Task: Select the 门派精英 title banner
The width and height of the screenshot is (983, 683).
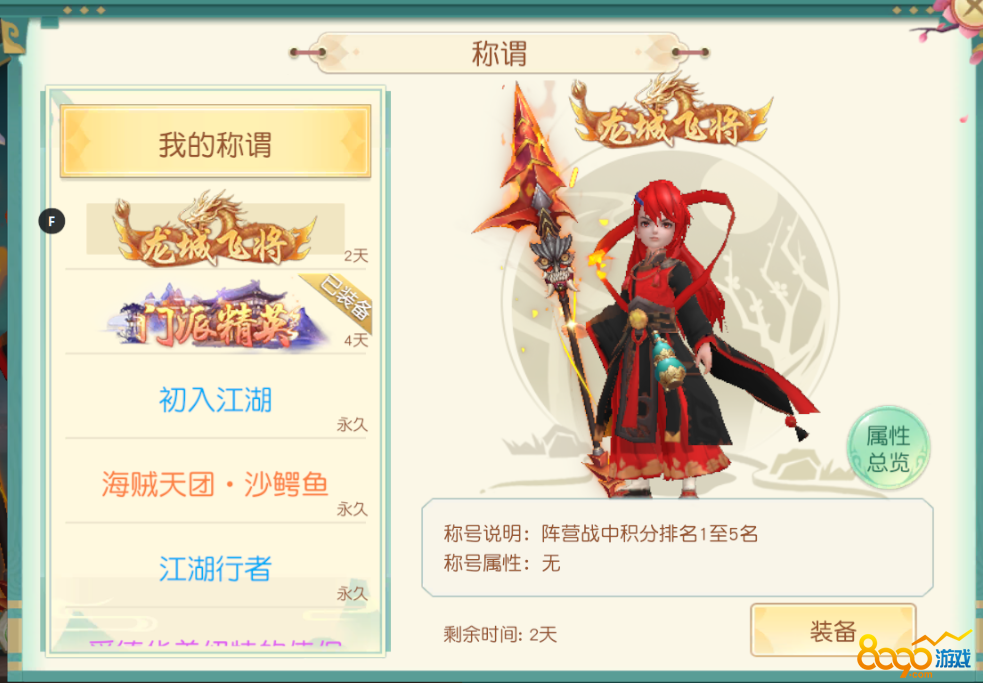Action: click(215, 315)
